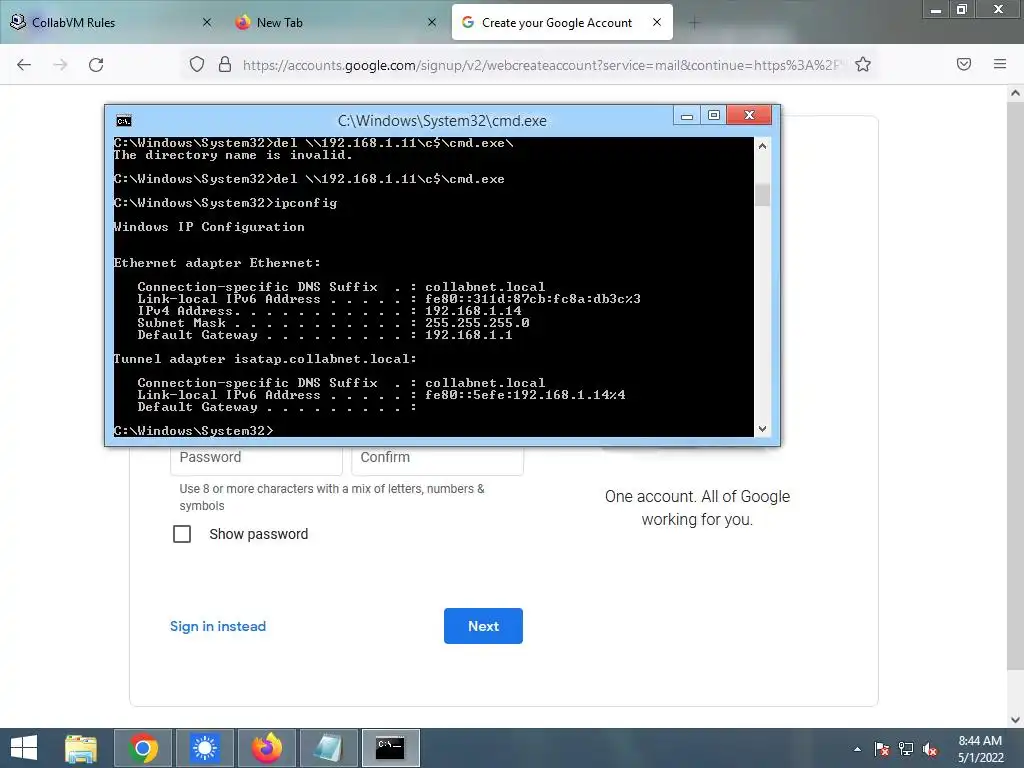Screen dimensions: 1024x768
Task: Click the padlock site security icon
Action: [x=225, y=65]
